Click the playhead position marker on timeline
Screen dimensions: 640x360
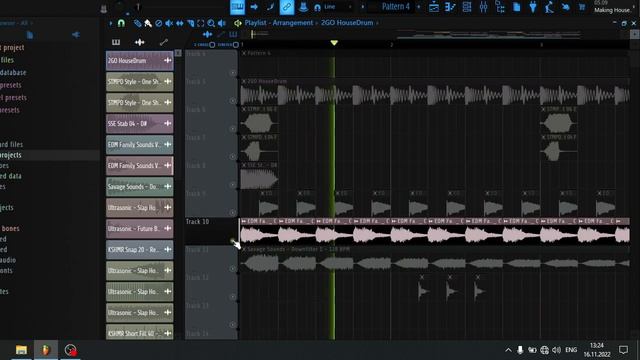coord(334,43)
